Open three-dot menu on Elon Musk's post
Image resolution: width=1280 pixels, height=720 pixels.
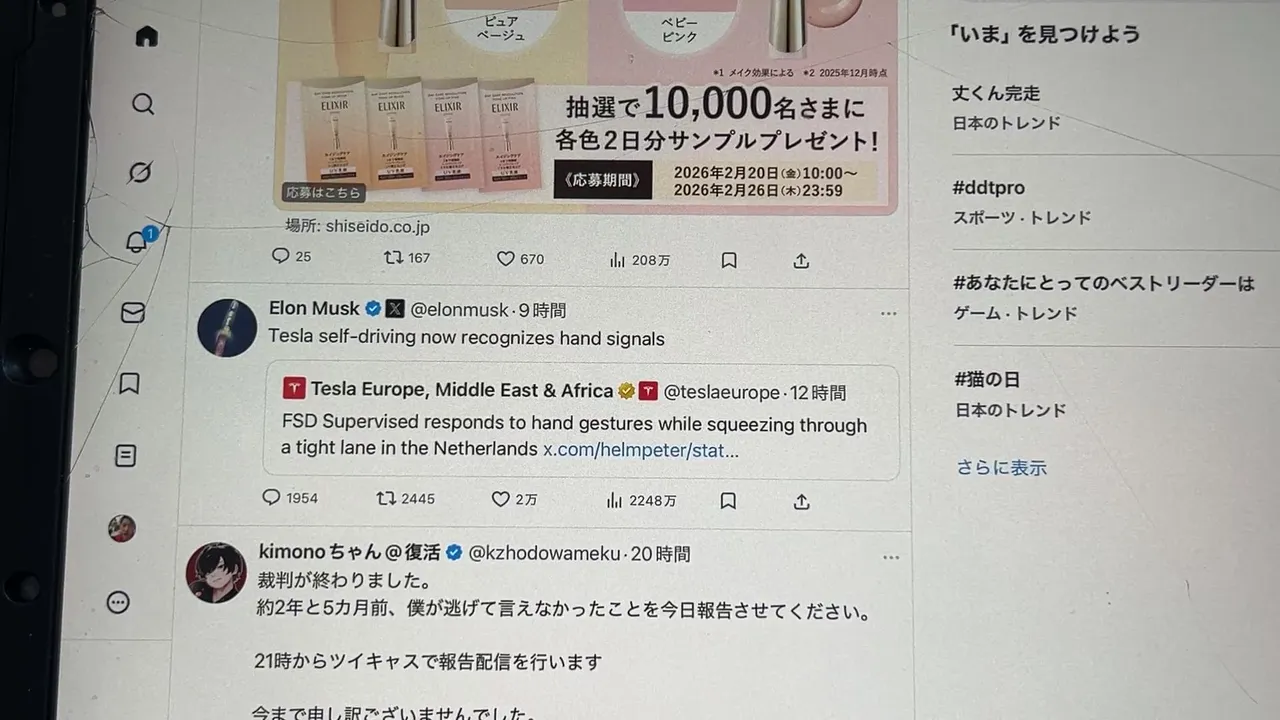tap(889, 314)
